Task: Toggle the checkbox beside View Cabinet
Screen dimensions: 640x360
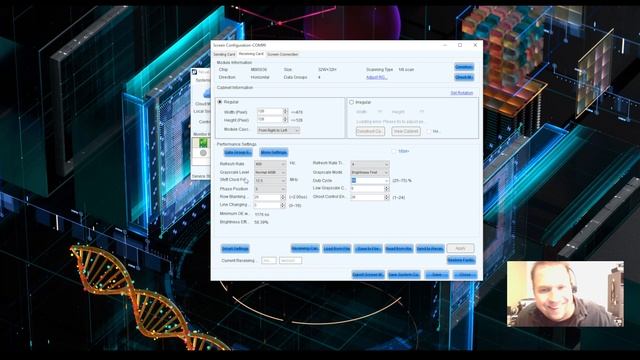Action: coord(429,131)
